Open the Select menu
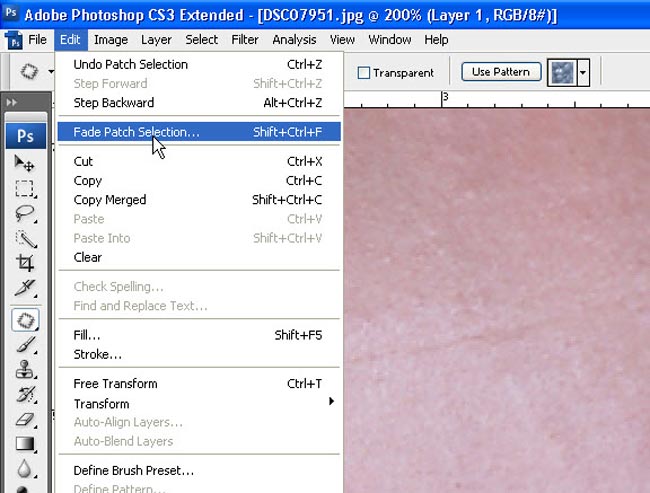 pos(201,40)
